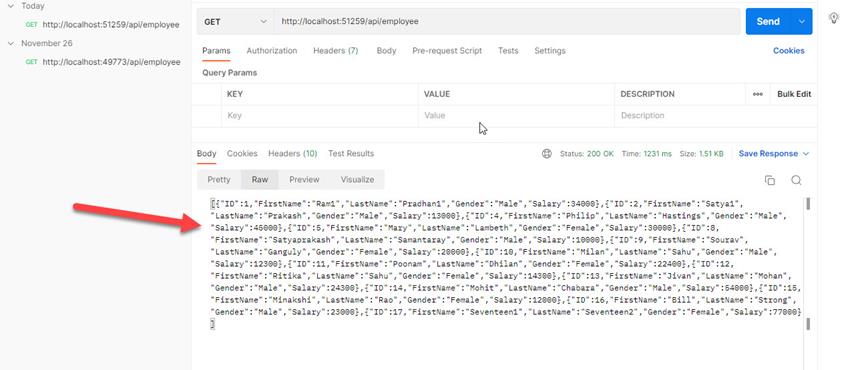Click the VALUE column header

(436, 94)
